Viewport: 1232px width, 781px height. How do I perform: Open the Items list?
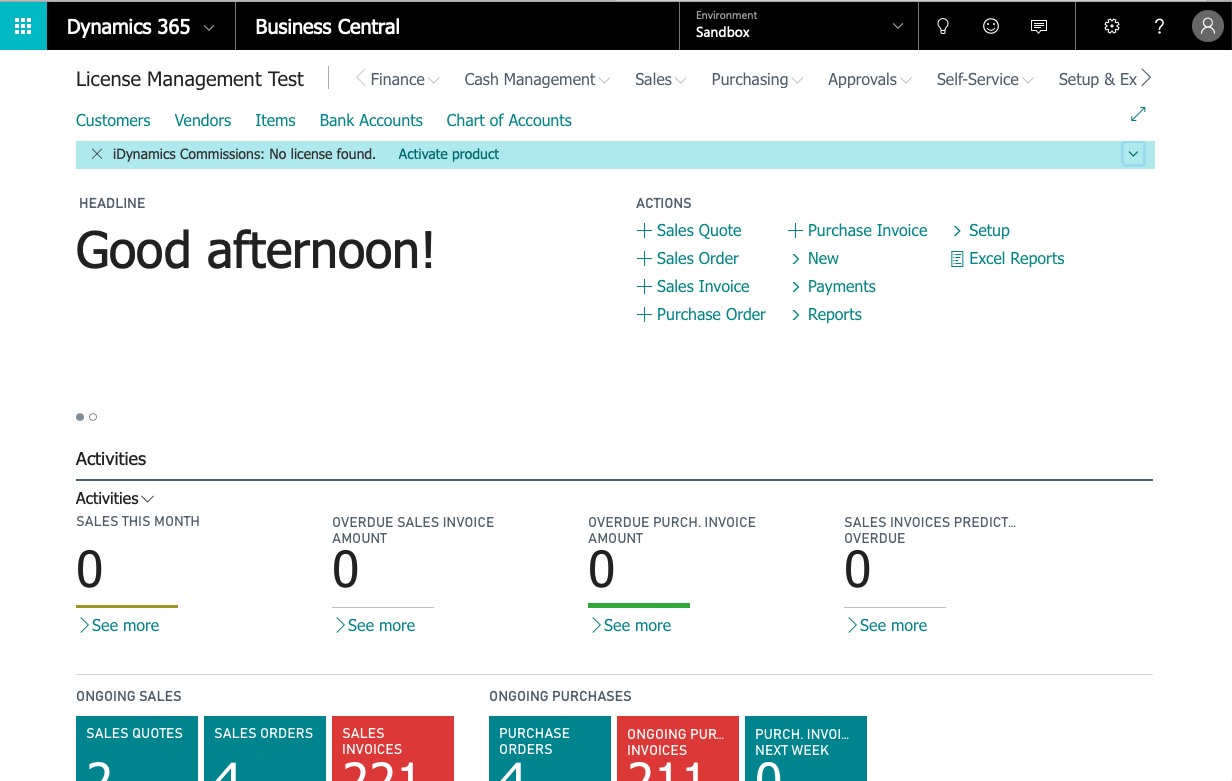click(275, 120)
